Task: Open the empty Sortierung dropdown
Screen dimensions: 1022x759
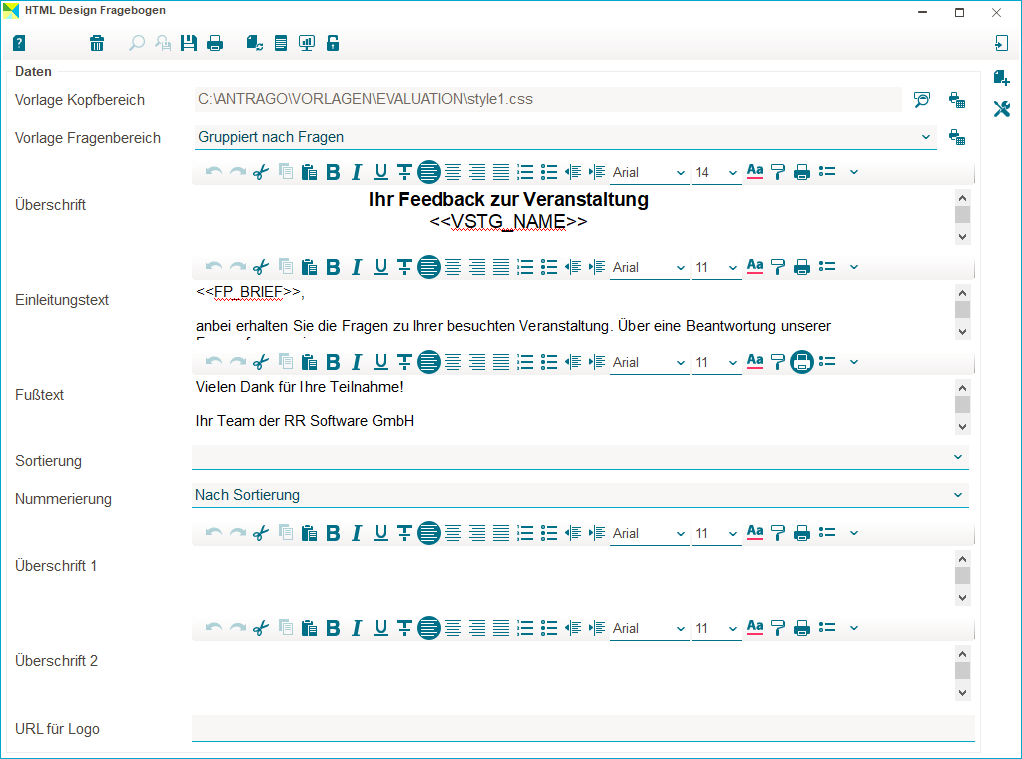Action: coord(957,457)
